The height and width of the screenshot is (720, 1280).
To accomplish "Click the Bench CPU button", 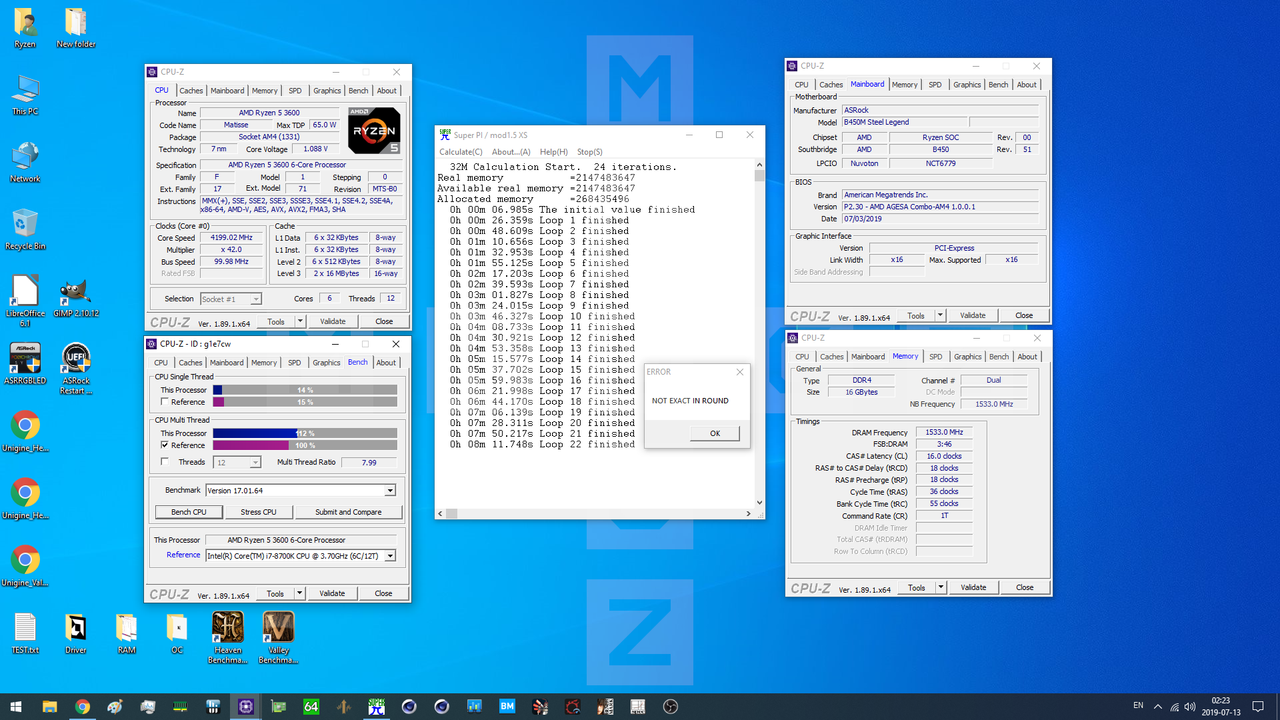I will pyautogui.click(x=188, y=511).
